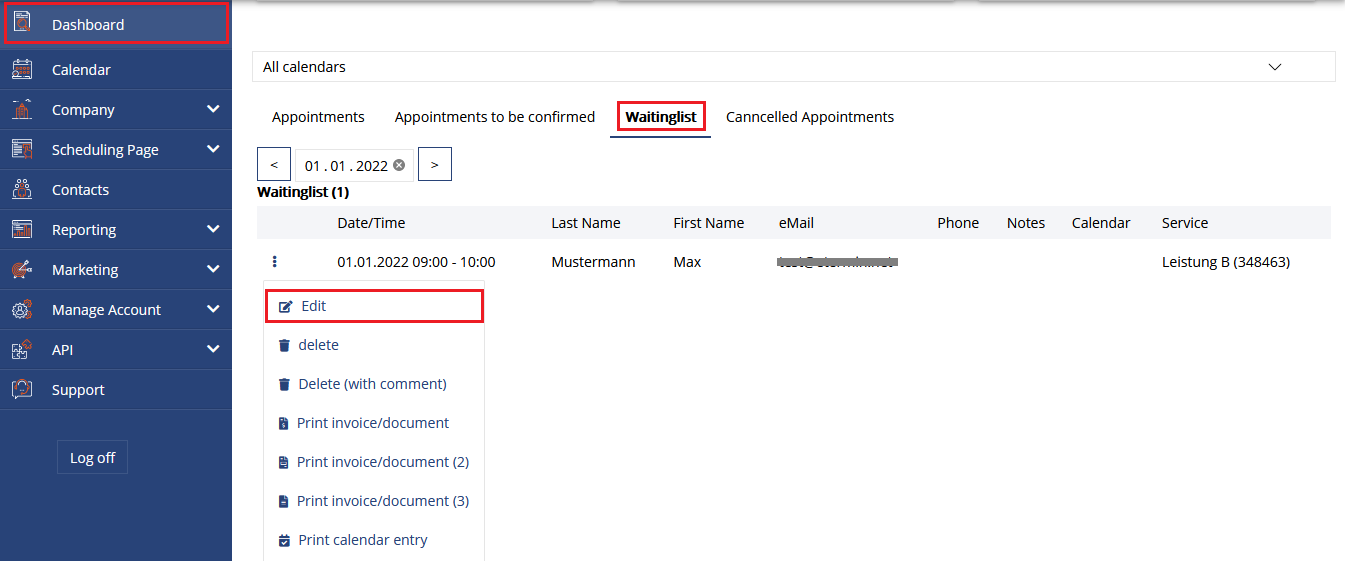Go to next date with > button
Screen dimensions: 1345x561
[435, 164]
